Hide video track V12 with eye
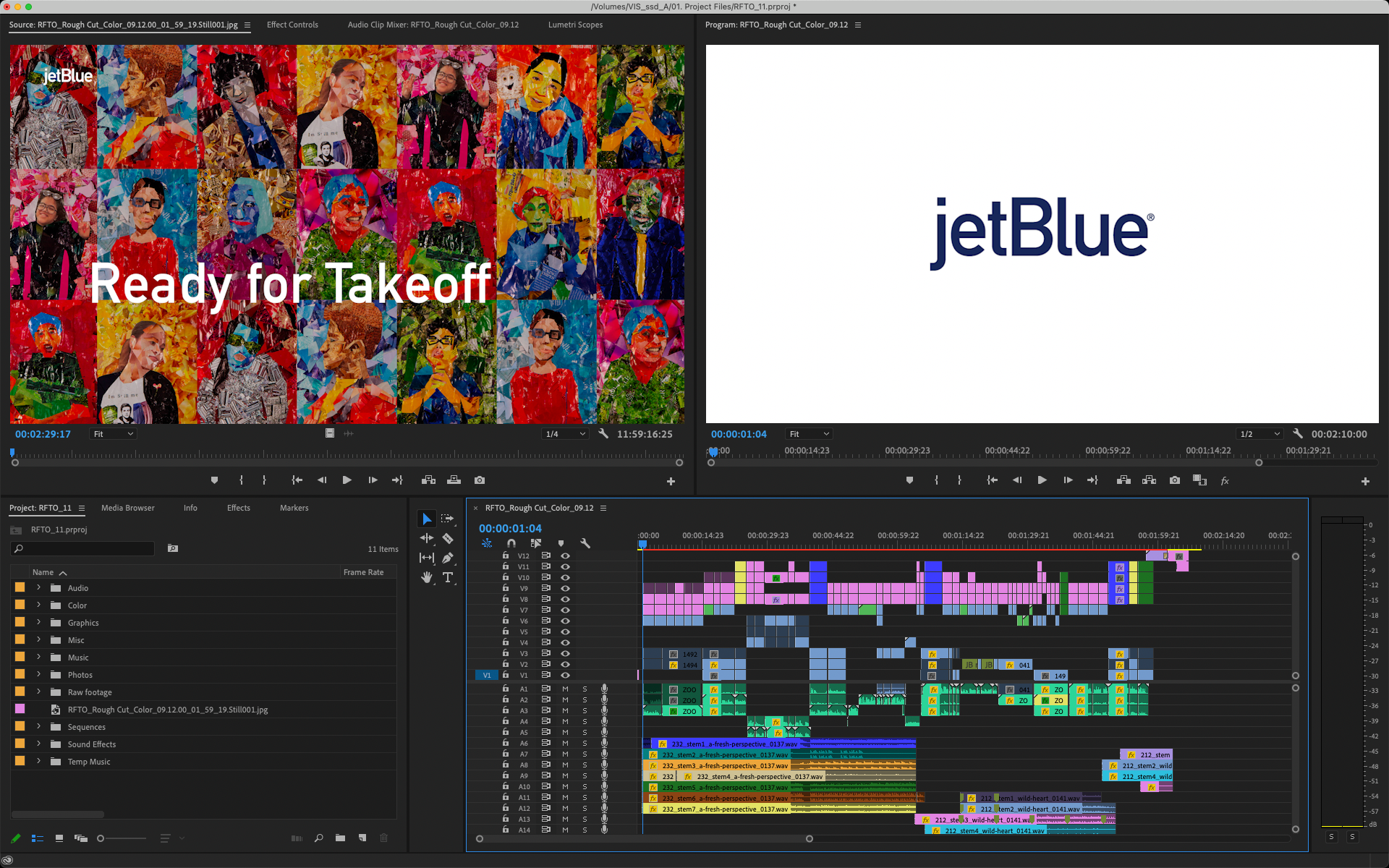This screenshot has height=868, width=1389. pos(566,556)
